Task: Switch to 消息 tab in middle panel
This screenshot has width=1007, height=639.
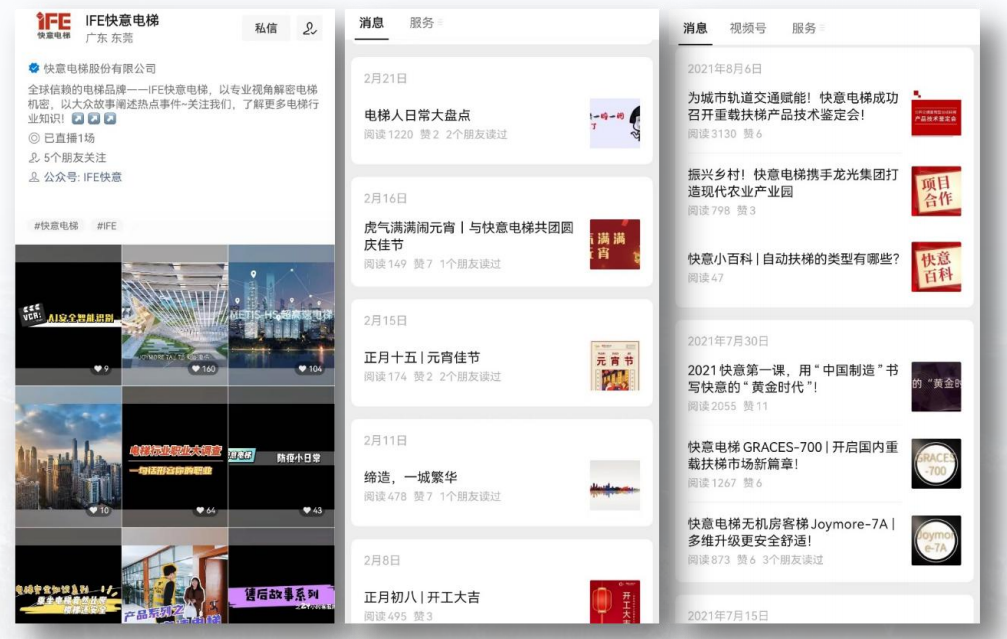Action: coord(371,23)
